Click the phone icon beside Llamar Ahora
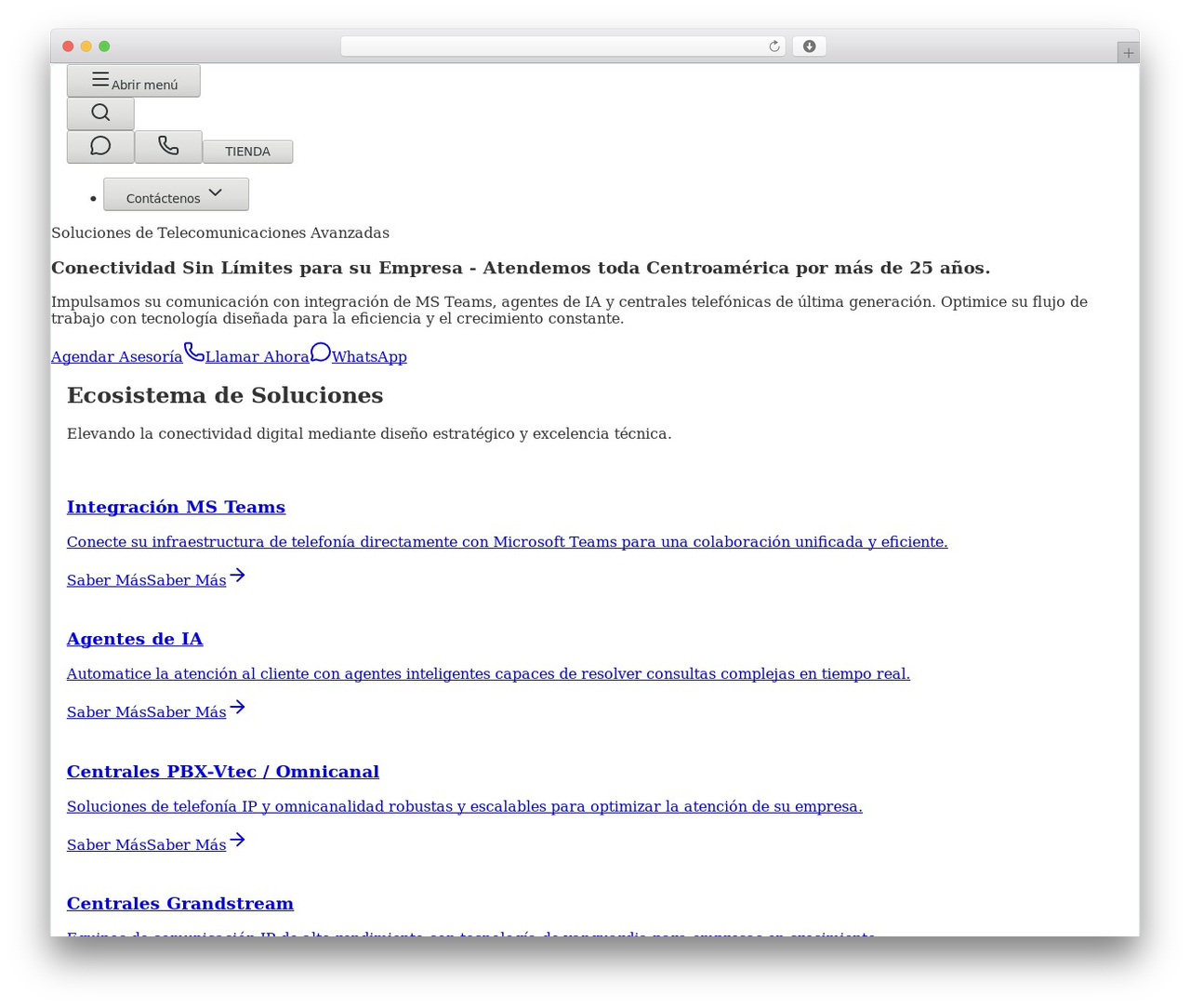1190x1008 pixels. click(194, 352)
